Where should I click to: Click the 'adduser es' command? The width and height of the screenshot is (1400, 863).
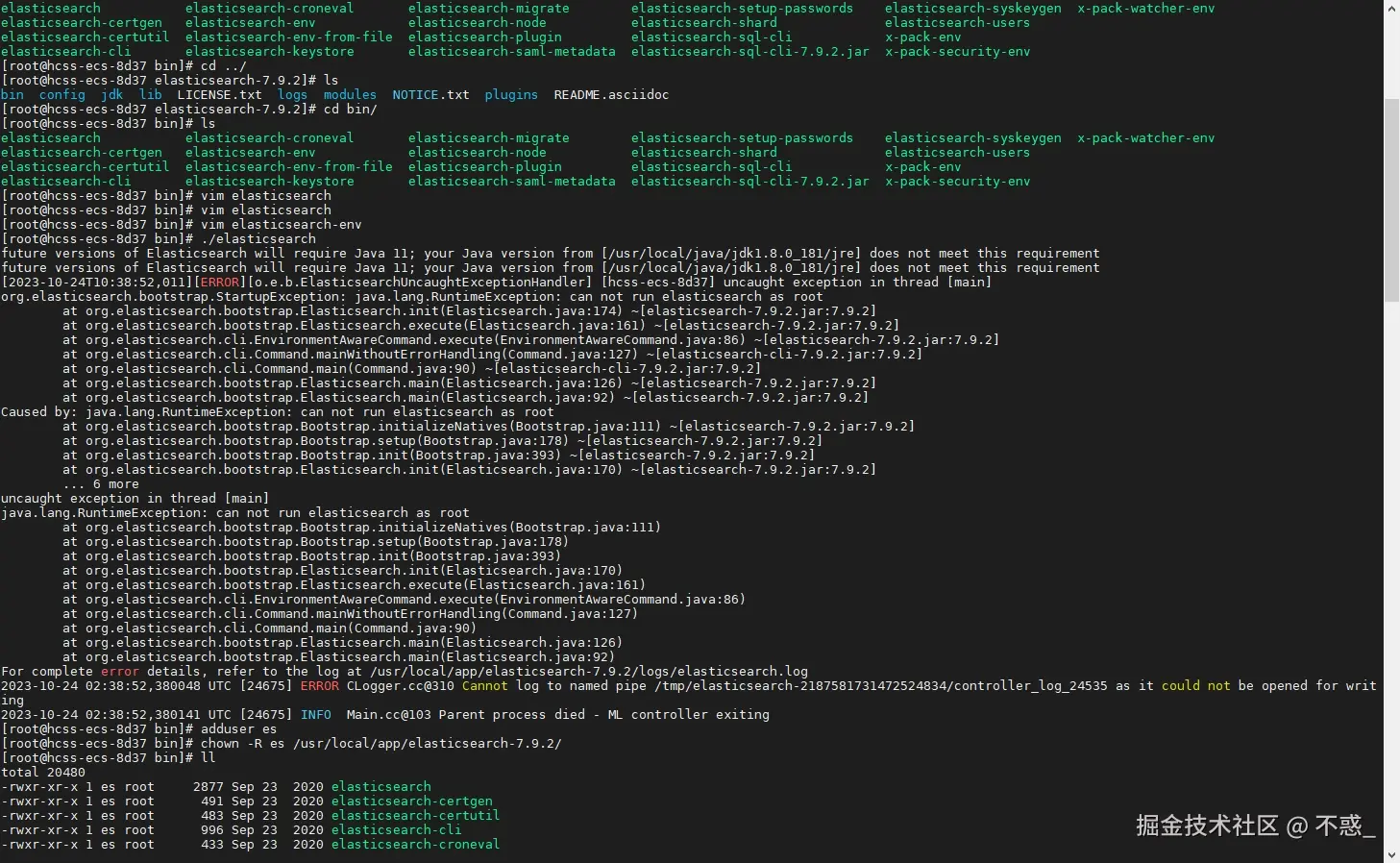pyautogui.click(x=238, y=729)
